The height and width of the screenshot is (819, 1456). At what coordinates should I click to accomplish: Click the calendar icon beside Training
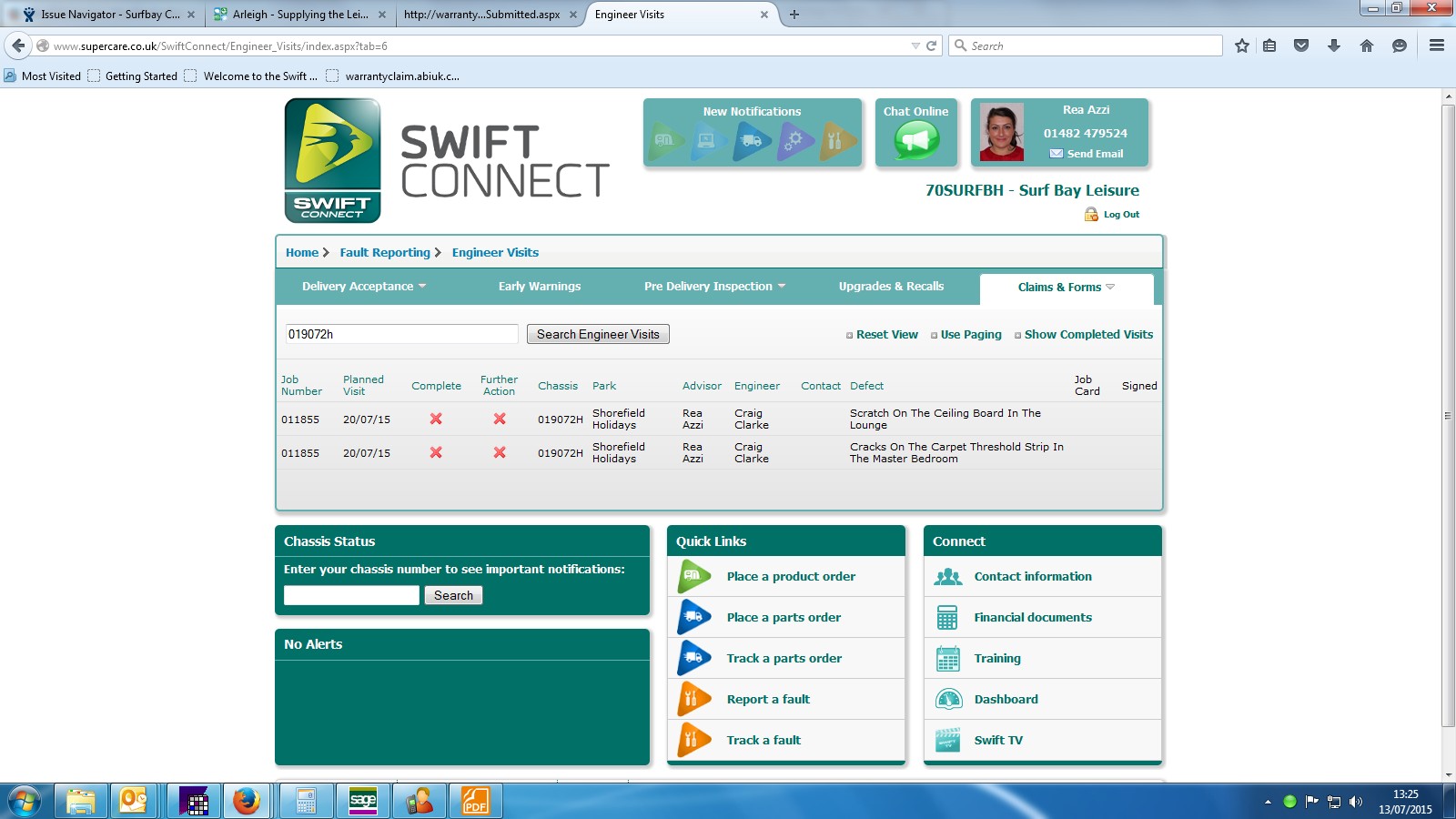click(948, 658)
